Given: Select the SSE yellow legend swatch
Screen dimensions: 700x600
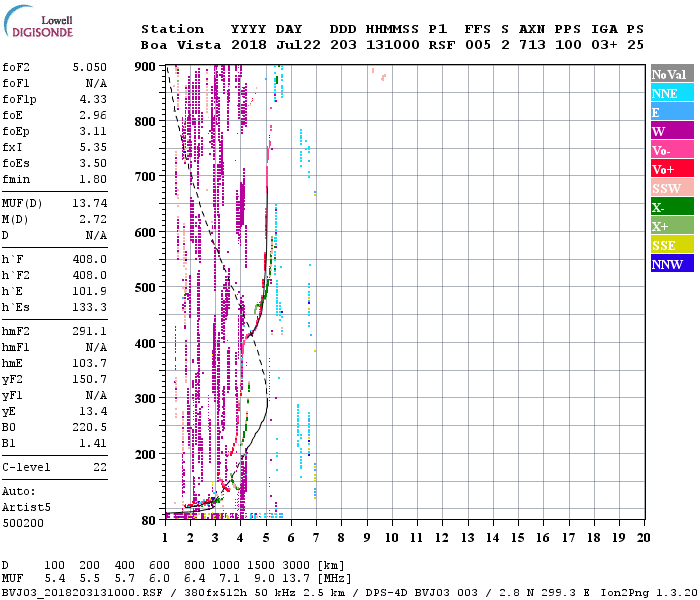Looking at the screenshot, I should click(672, 245).
